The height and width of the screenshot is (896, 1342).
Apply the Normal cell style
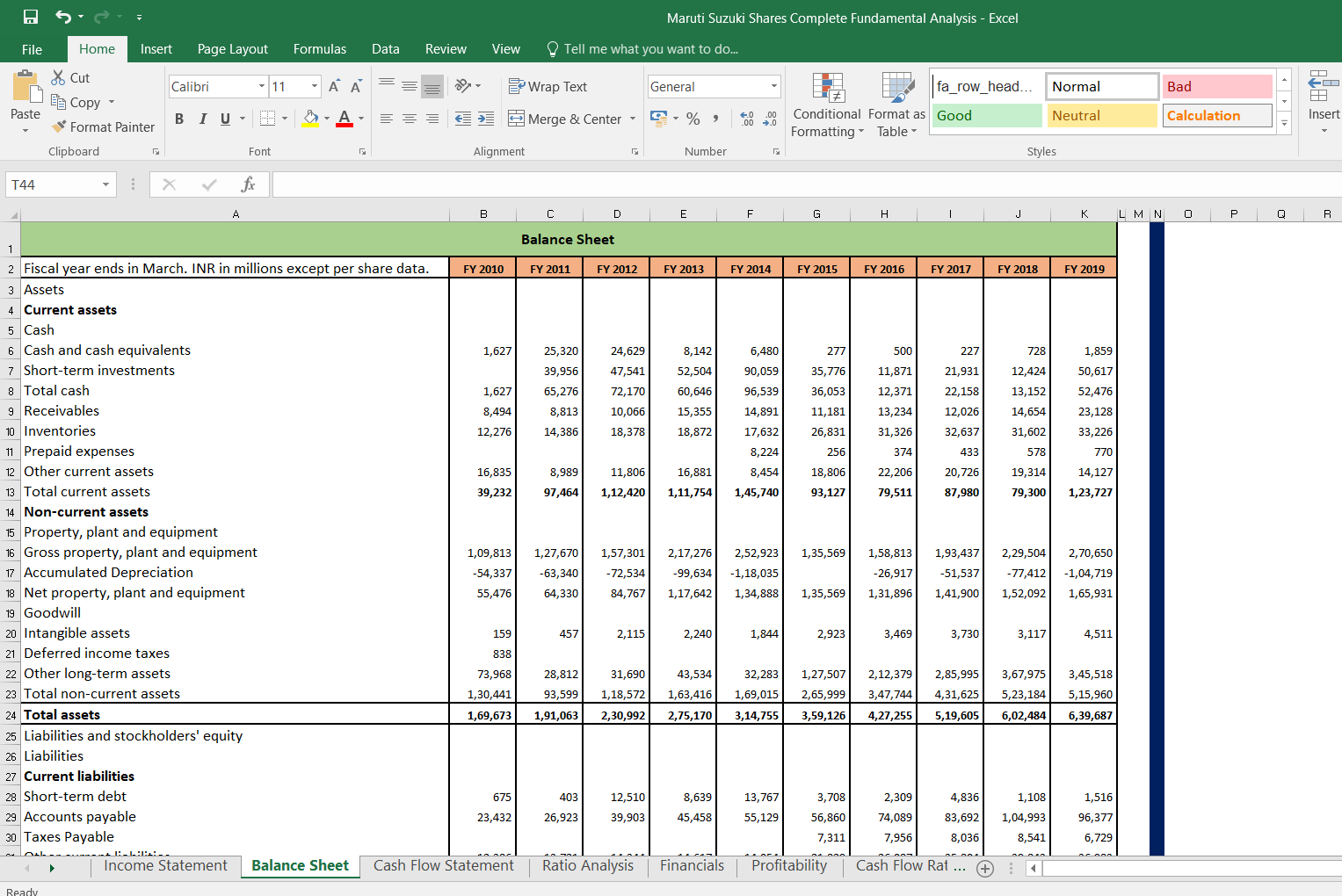pos(1102,86)
